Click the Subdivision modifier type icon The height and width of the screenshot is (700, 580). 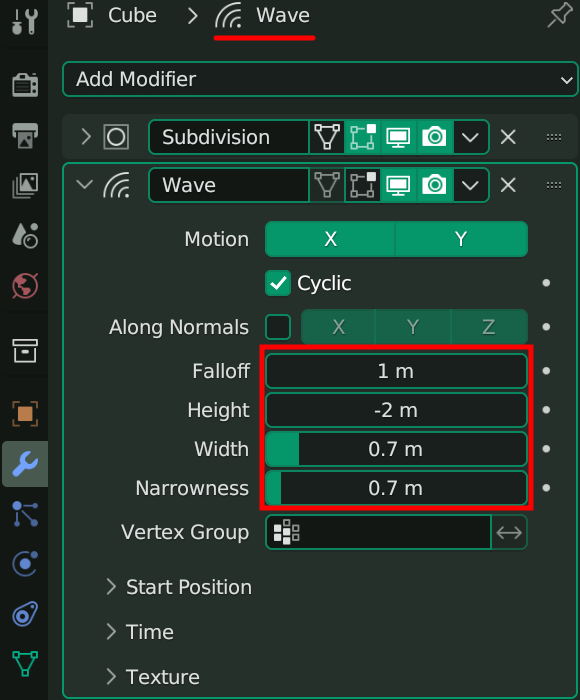pos(116,137)
